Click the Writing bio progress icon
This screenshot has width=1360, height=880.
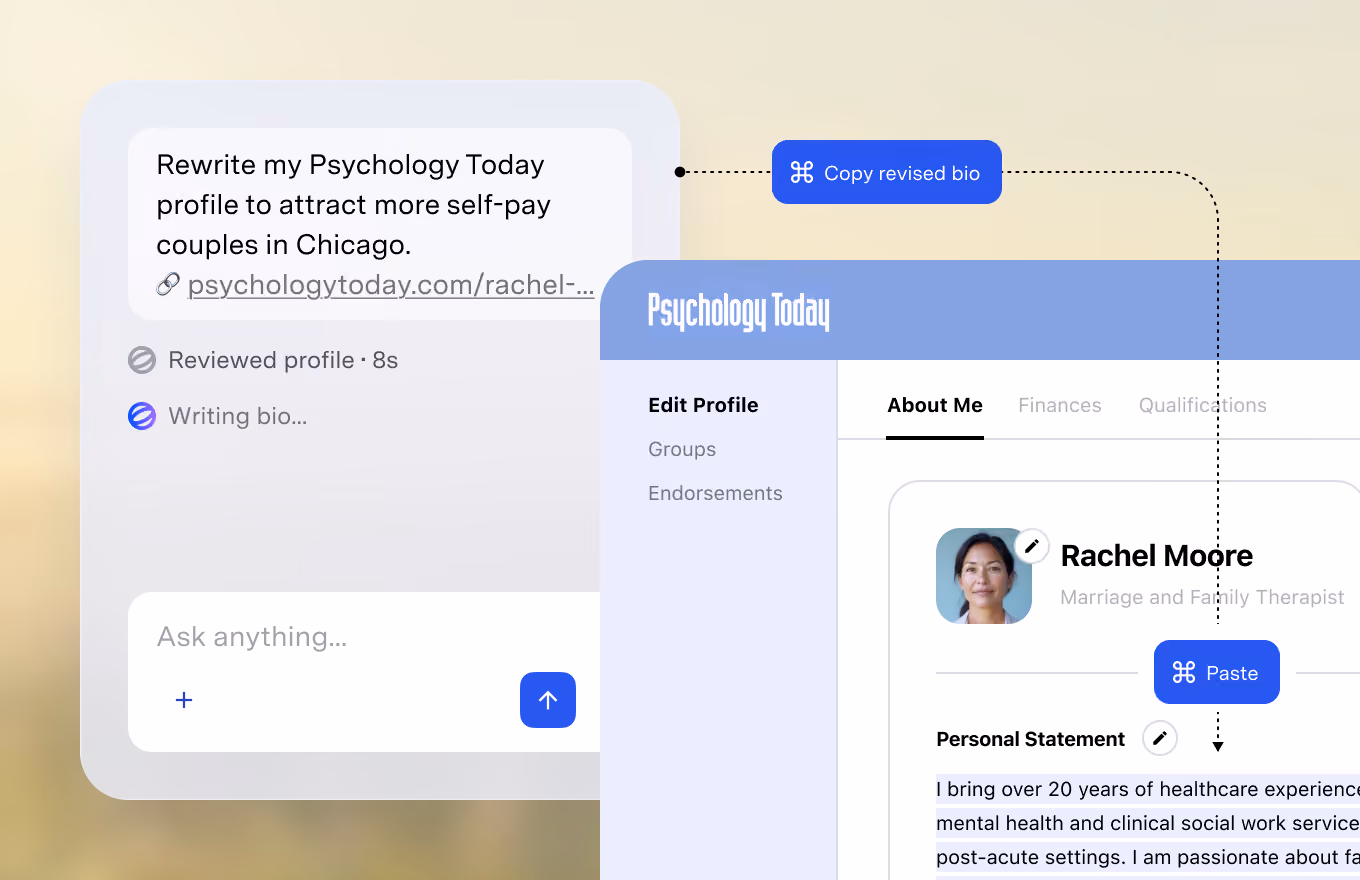pyautogui.click(x=142, y=416)
